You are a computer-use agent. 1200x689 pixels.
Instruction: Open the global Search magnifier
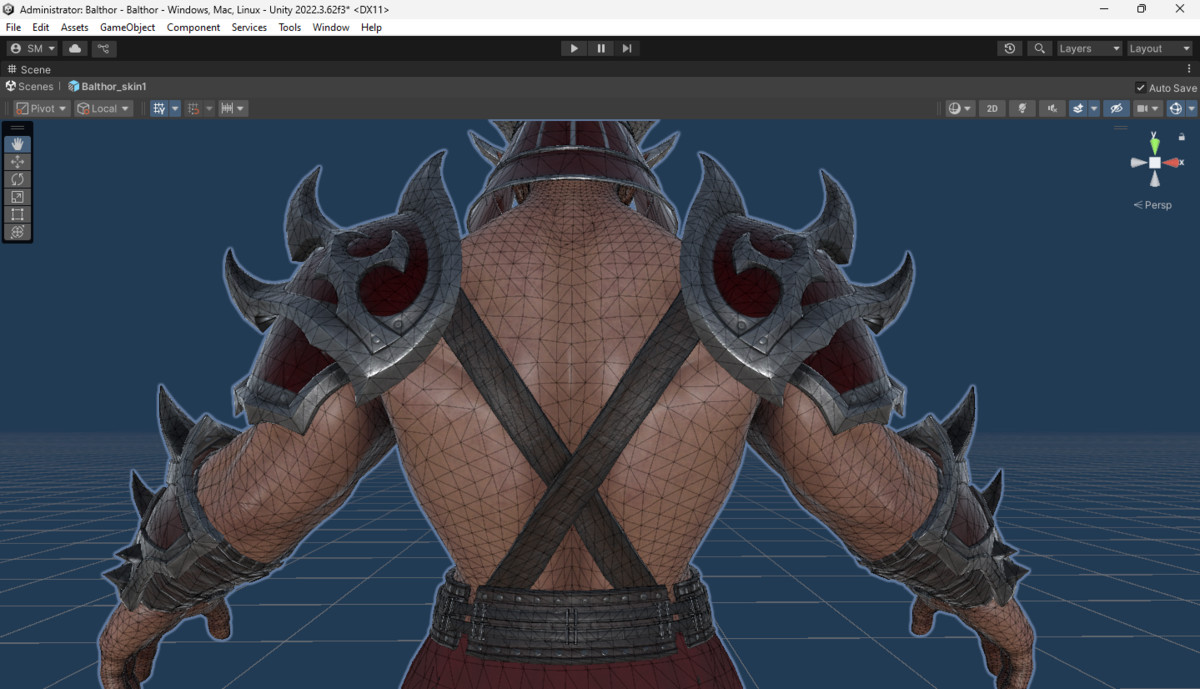[x=1040, y=48]
